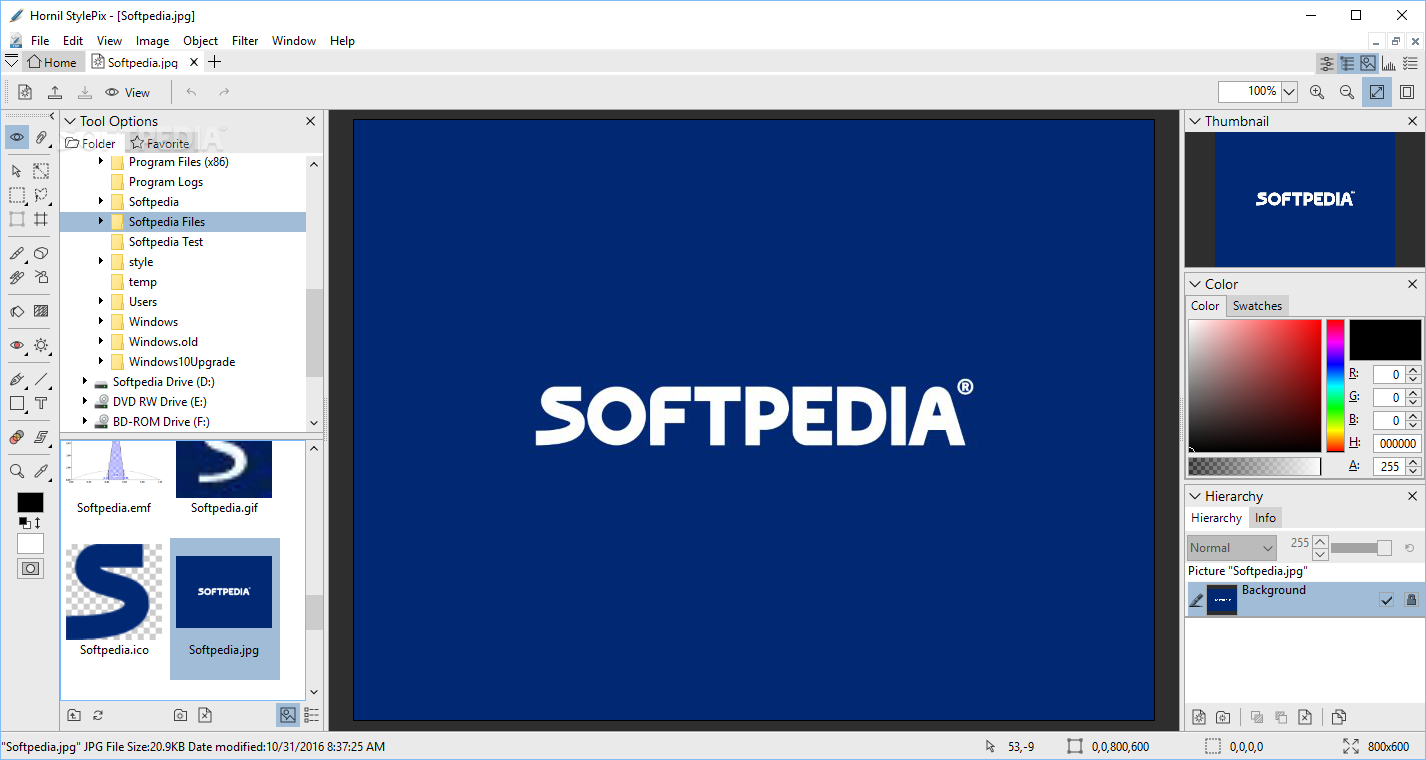The height and width of the screenshot is (760, 1426).
Task: Click the zoom in magnifier button
Action: coord(1317,92)
